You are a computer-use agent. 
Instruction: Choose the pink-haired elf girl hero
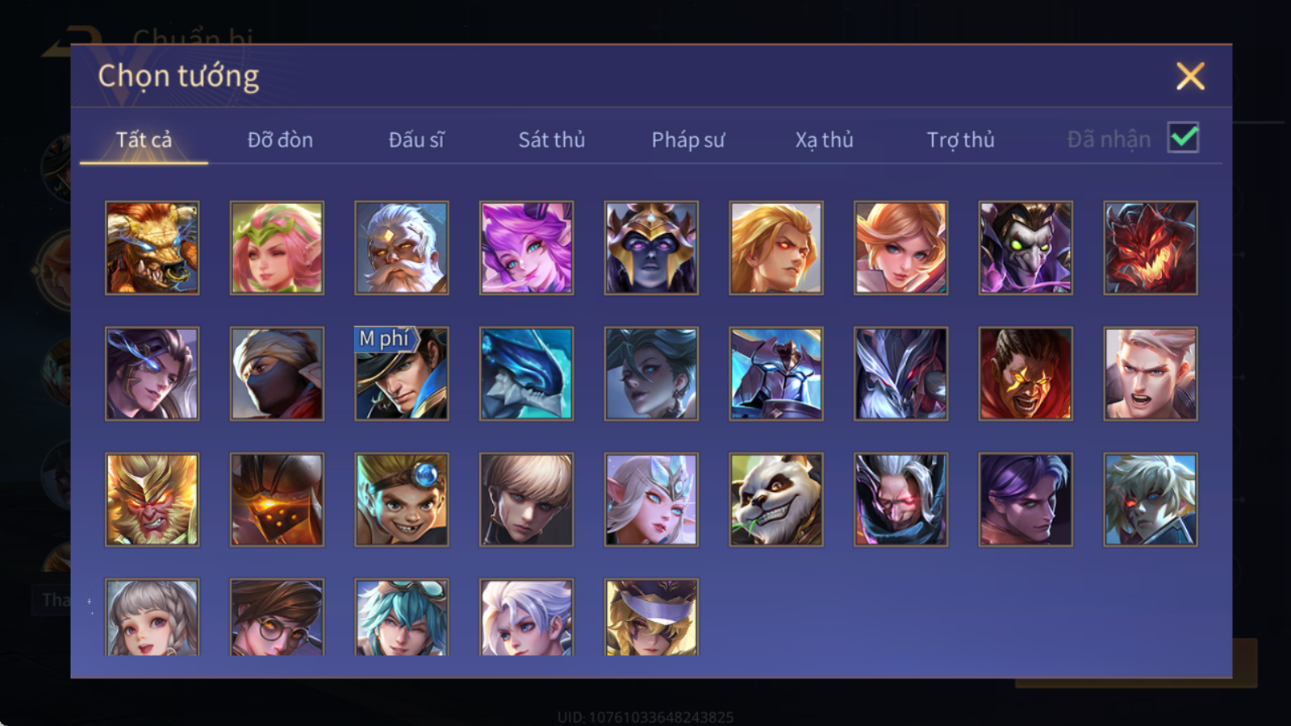click(277, 248)
